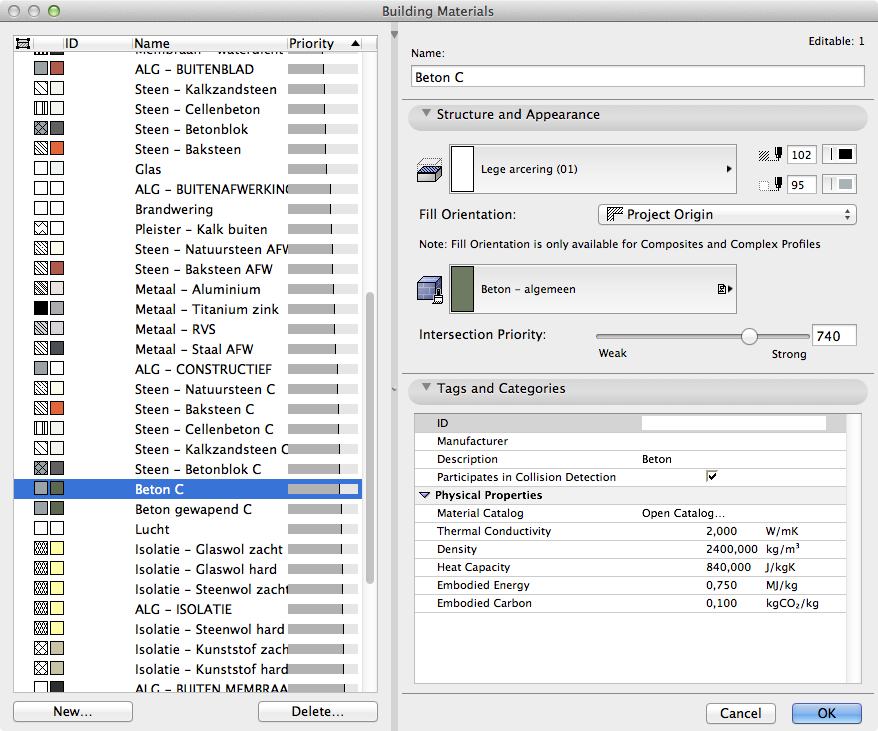This screenshot has width=878, height=731.
Task: Sort the list by the ID column
Action: 98,43
